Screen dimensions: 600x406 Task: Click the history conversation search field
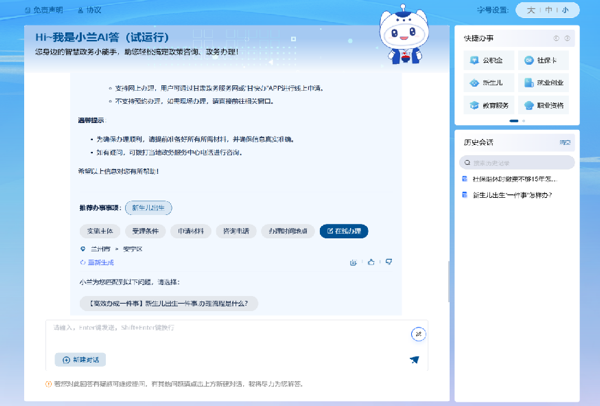coord(520,162)
